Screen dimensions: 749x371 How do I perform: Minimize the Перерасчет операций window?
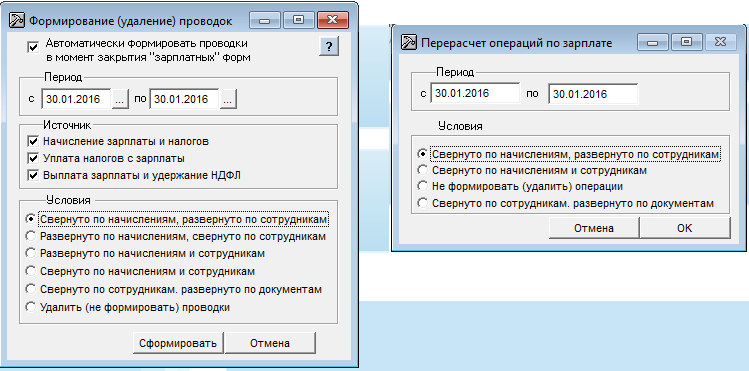653,42
